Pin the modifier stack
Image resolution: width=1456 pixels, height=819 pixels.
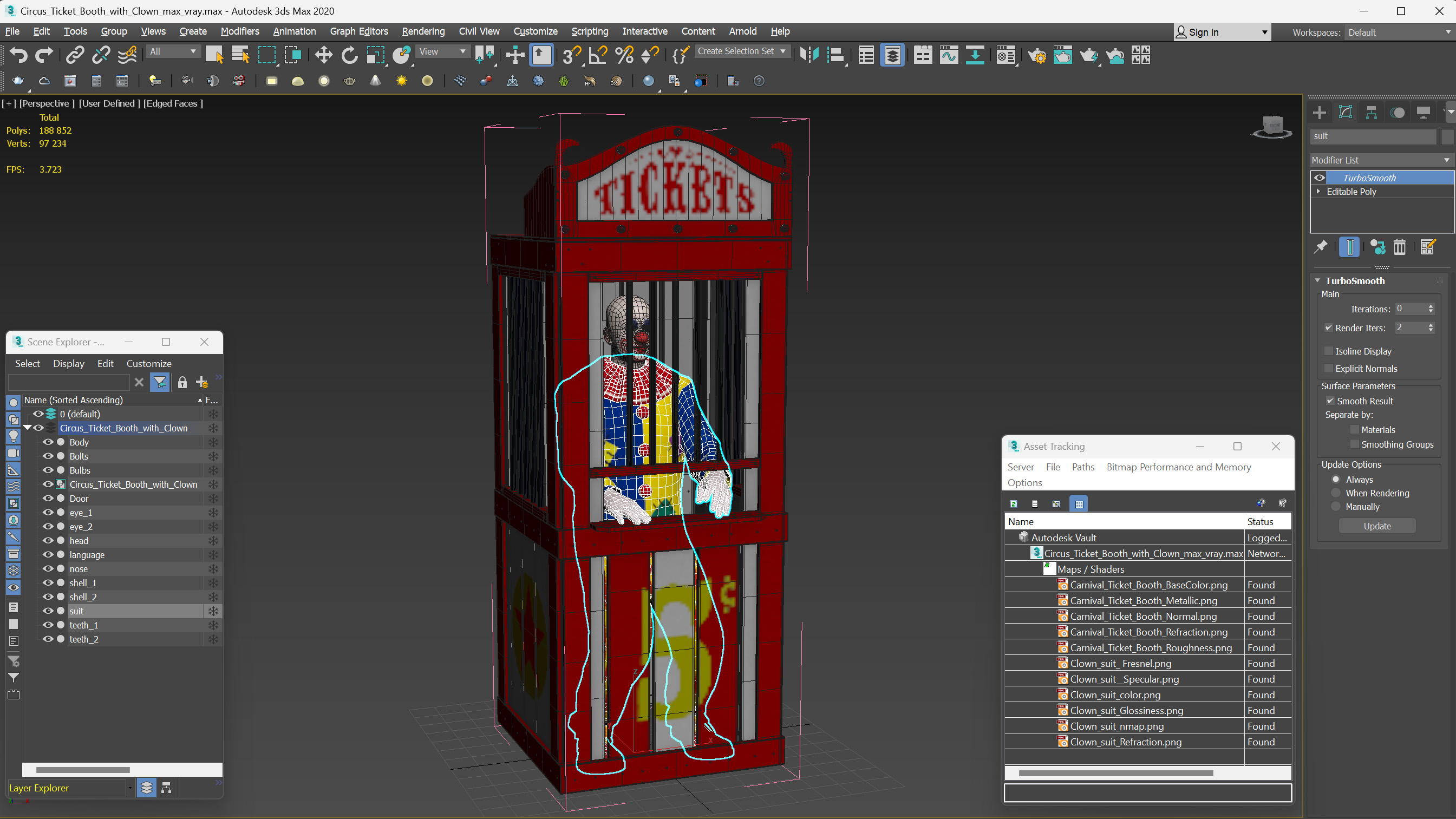pos(1321,247)
